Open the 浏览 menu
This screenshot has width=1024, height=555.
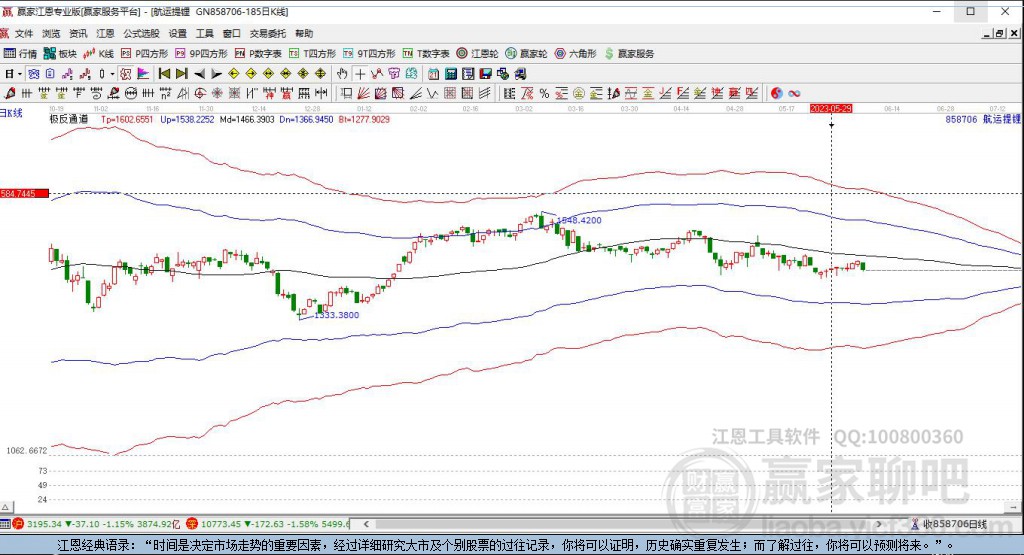coord(51,33)
